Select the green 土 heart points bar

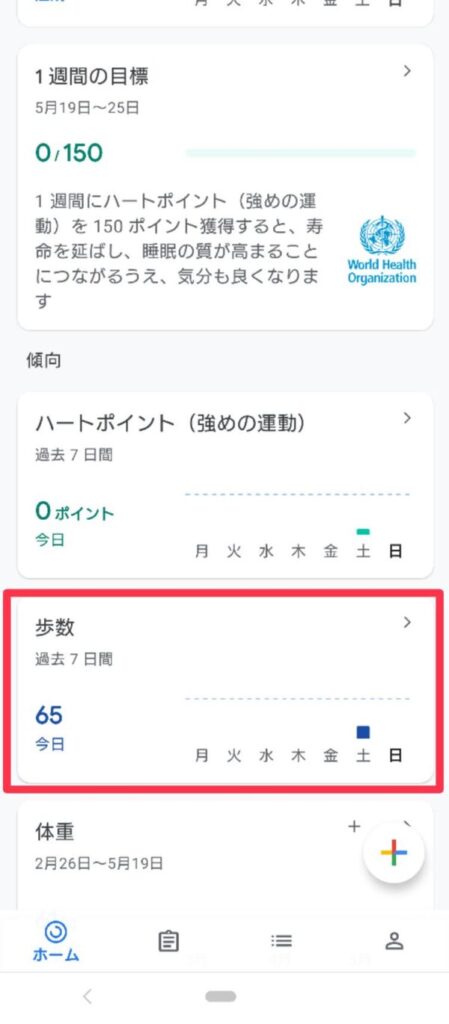pyautogui.click(x=364, y=532)
